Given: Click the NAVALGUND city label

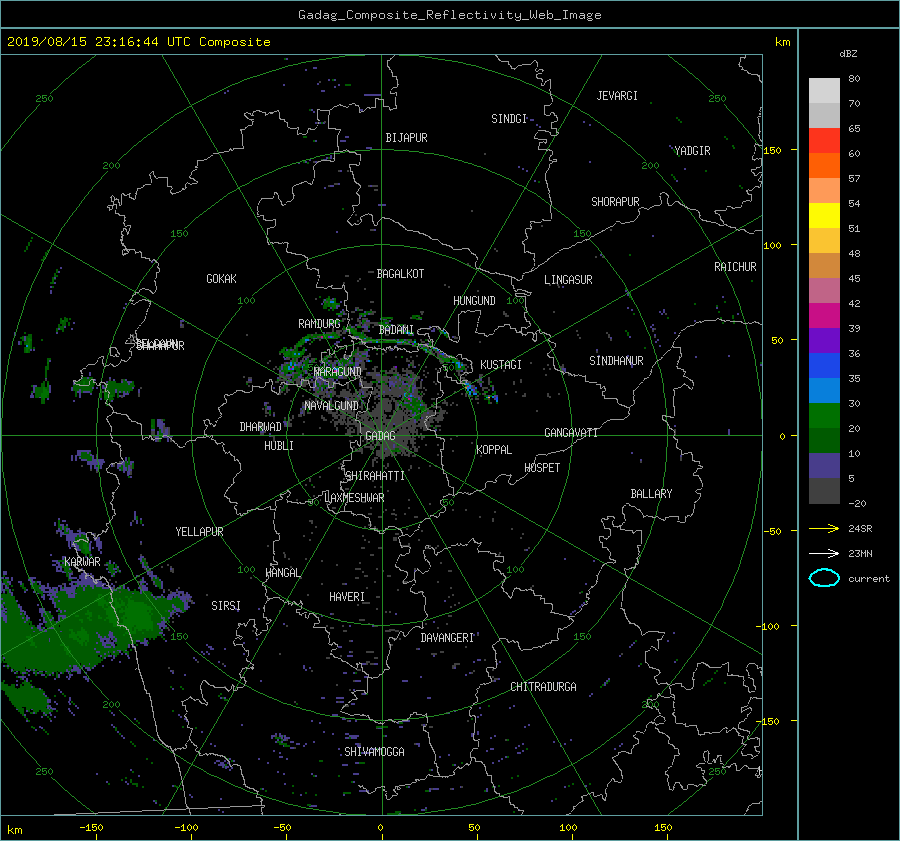Looking at the screenshot, I should coord(331,406).
